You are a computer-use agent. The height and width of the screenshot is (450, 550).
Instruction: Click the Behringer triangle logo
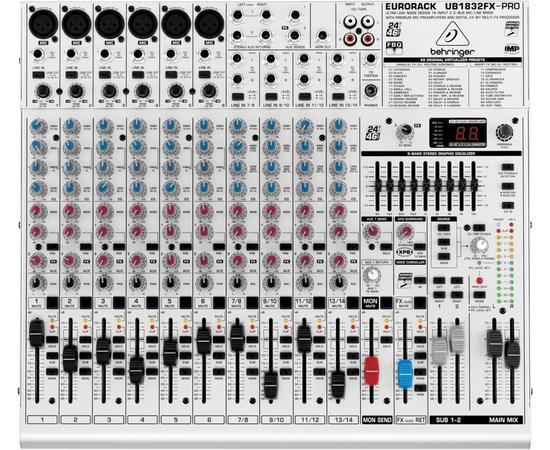point(452,34)
